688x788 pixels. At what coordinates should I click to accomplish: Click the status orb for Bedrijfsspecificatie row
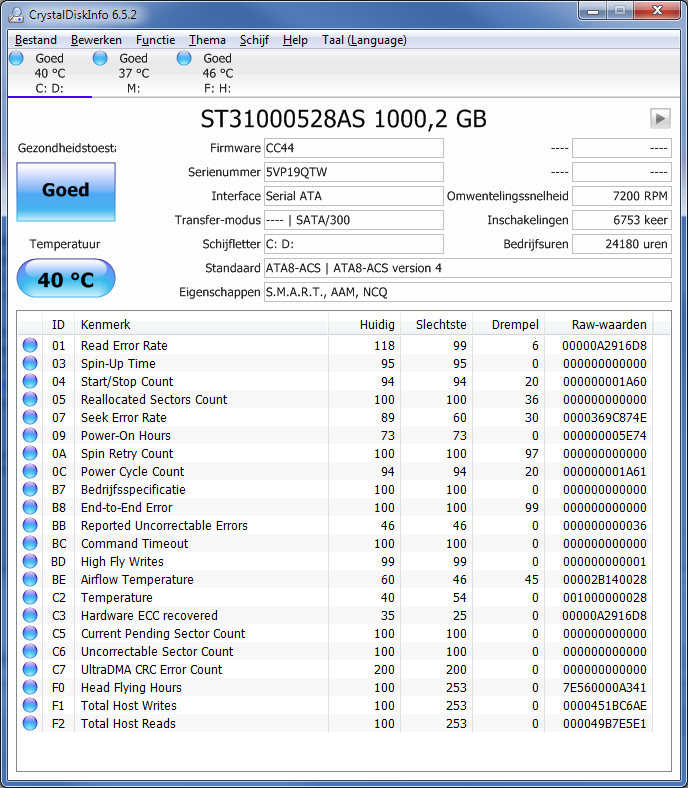click(30, 489)
